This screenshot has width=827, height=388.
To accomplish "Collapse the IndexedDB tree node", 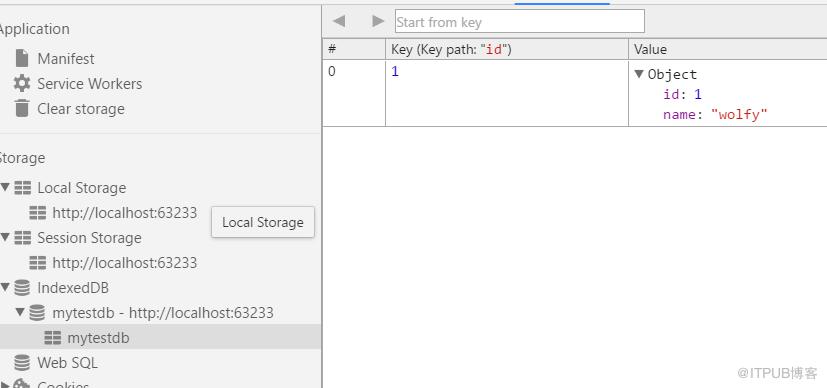I will [5, 287].
